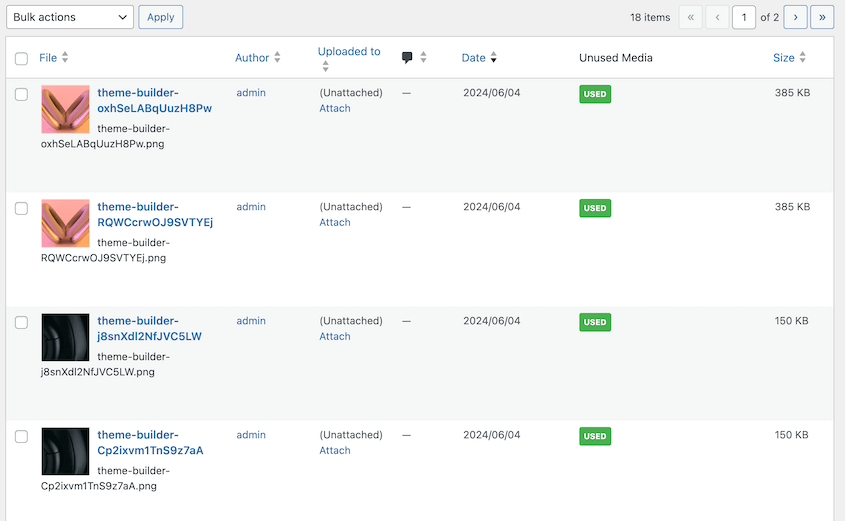Sort media by Date column header
Screen dimensions: 845x521
click(x=473, y=58)
